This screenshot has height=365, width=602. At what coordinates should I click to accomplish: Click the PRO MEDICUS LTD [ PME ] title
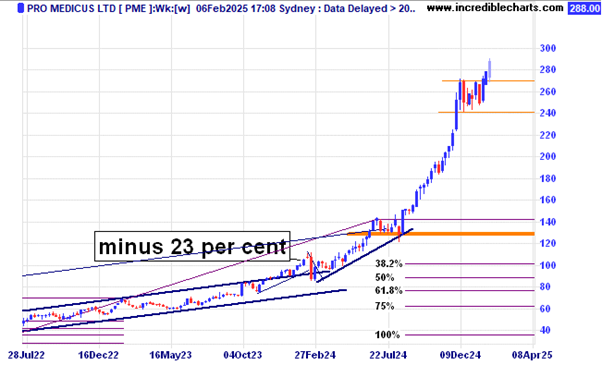pyautogui.click(x=89, y=8)
